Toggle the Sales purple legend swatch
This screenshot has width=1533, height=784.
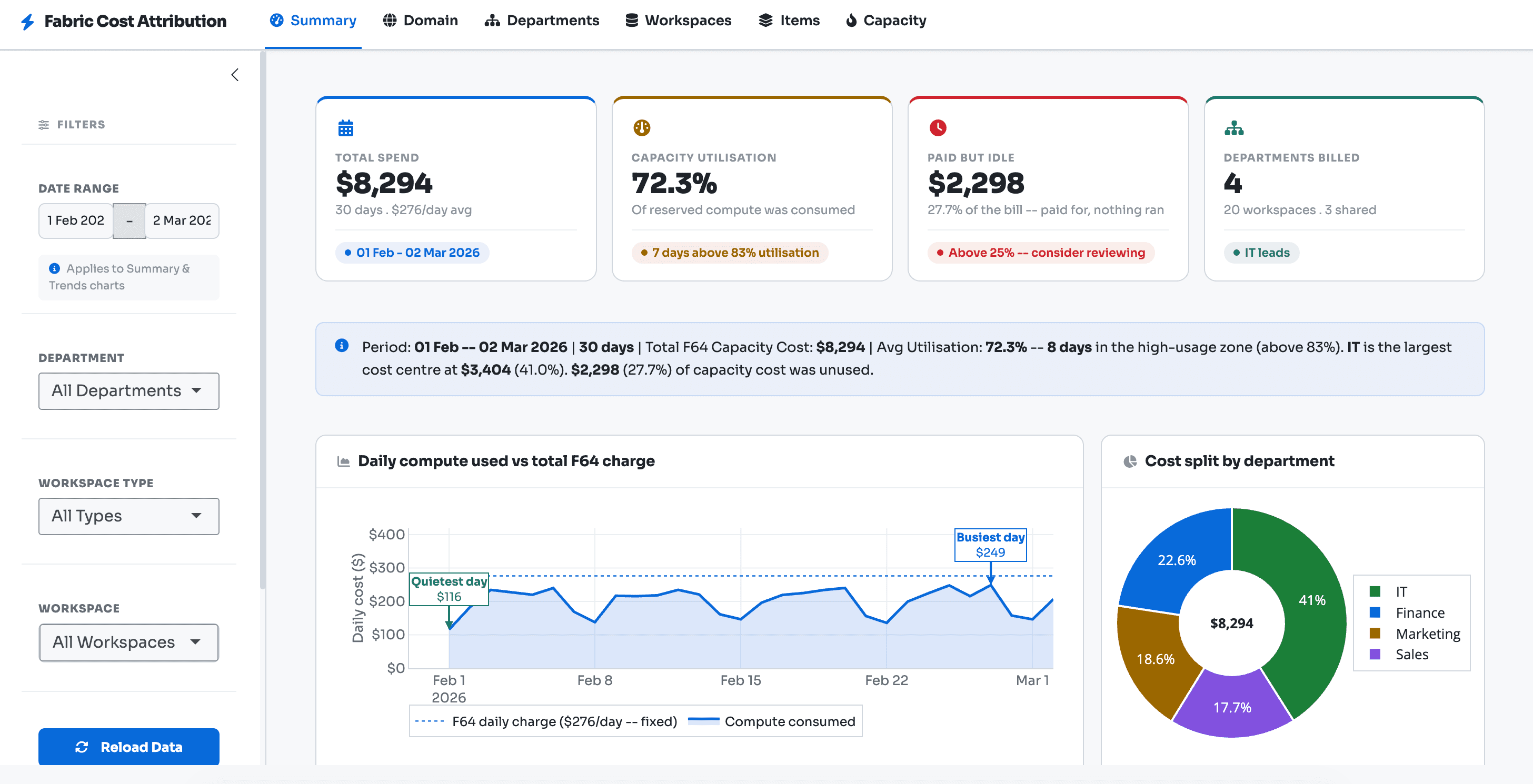(x=1375, y=654)
